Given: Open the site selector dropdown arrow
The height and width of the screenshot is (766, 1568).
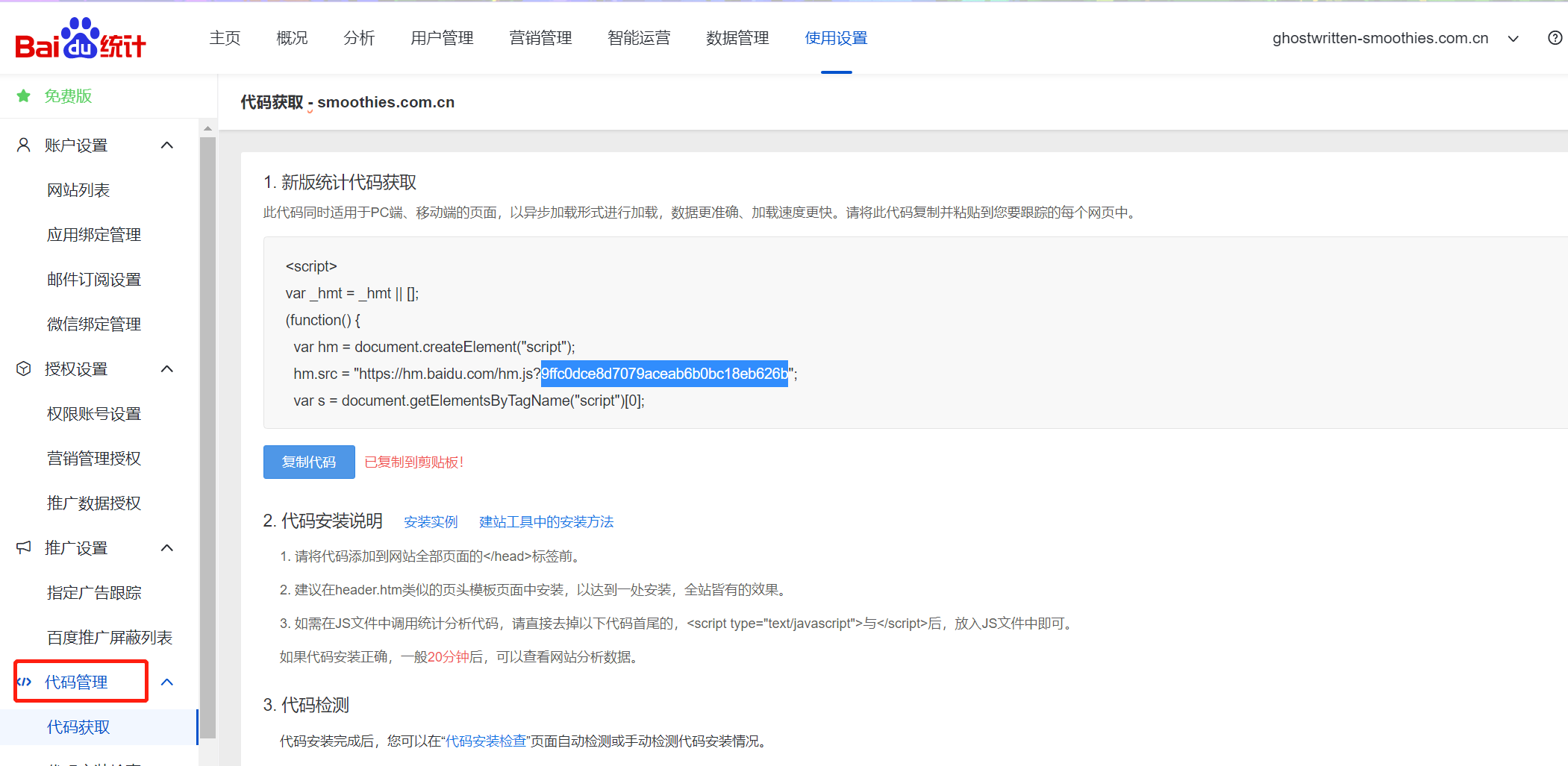Looking at the screenshot, I should click(x=1514, y=39).
